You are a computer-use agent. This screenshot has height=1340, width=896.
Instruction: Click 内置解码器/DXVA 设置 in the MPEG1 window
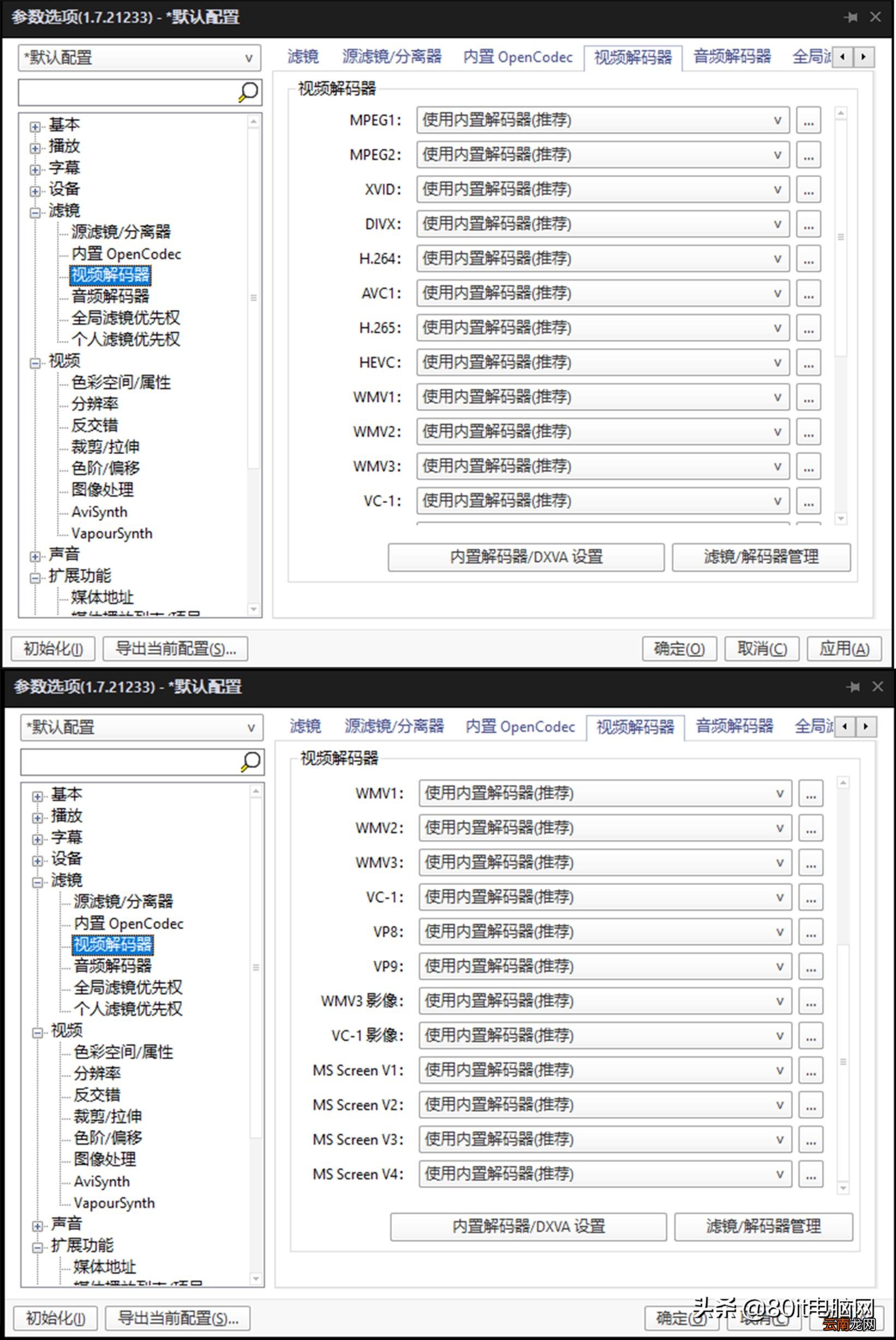(x=526, y=557)
